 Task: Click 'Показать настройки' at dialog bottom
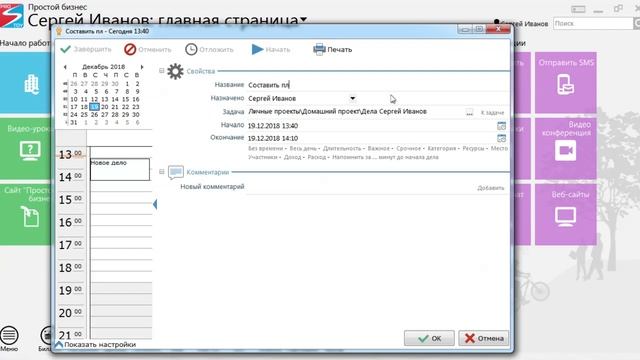click(x=96, y=344)
